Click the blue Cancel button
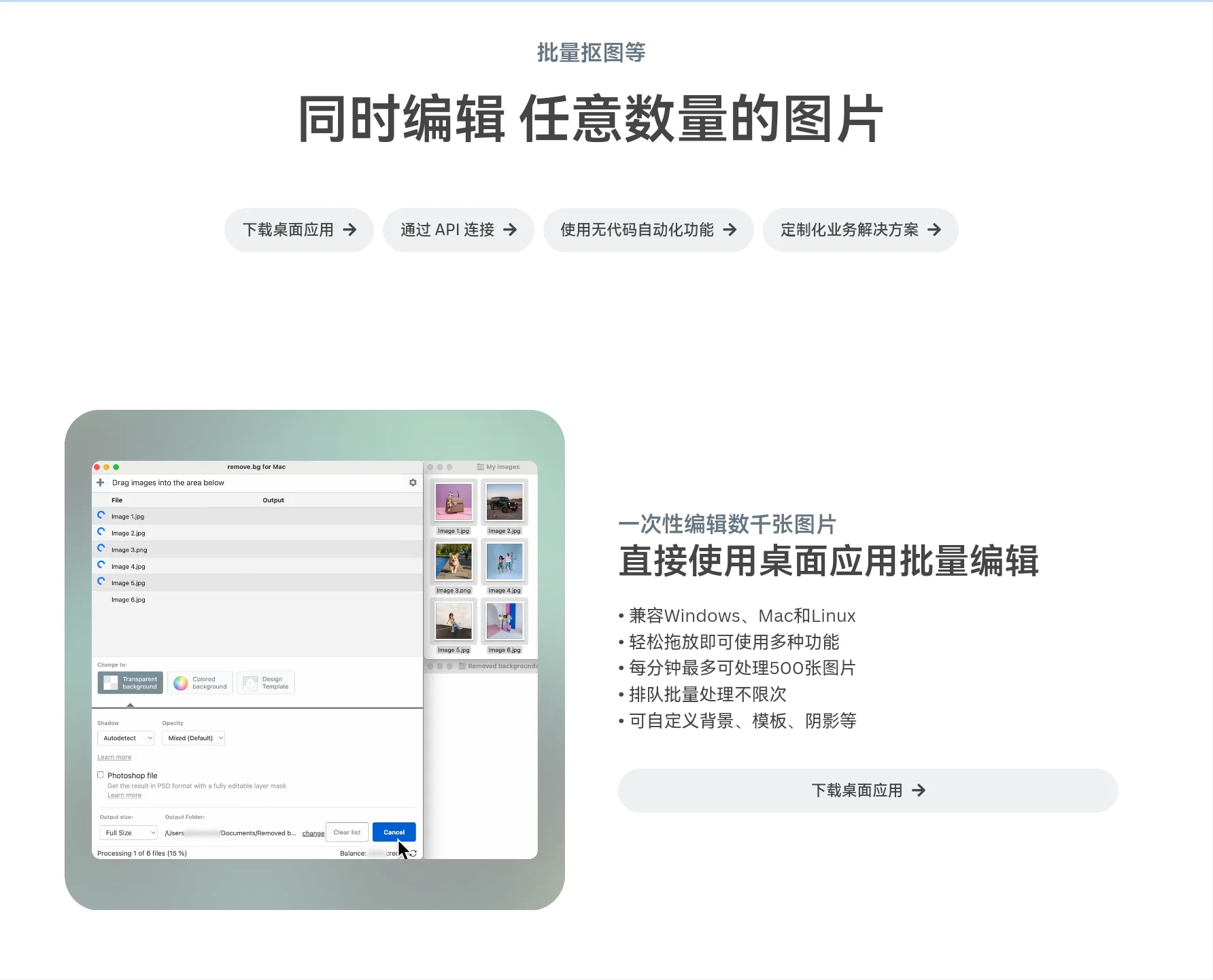 394,833
